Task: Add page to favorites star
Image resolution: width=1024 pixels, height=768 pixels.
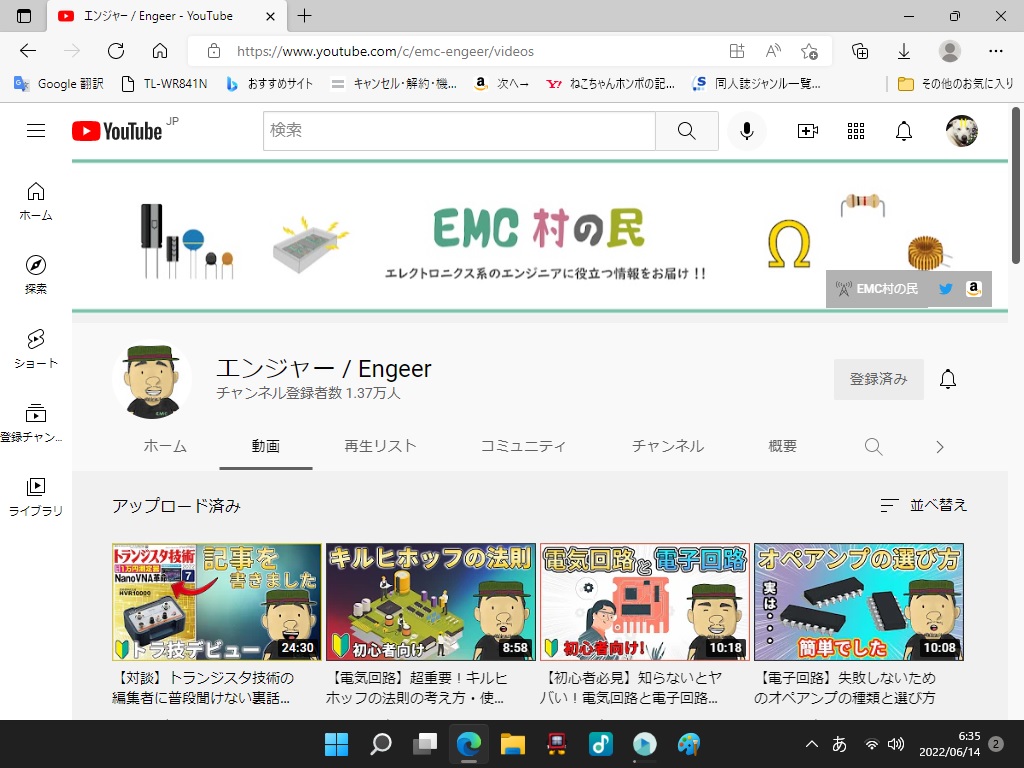Action: [x=809, y=51]
